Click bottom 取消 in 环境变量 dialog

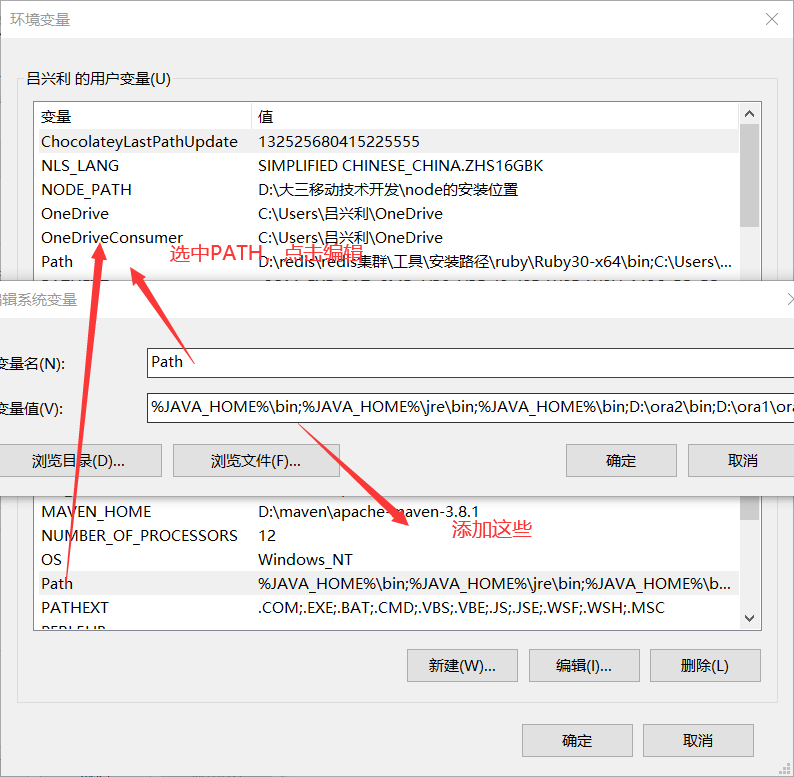(698, 741)
